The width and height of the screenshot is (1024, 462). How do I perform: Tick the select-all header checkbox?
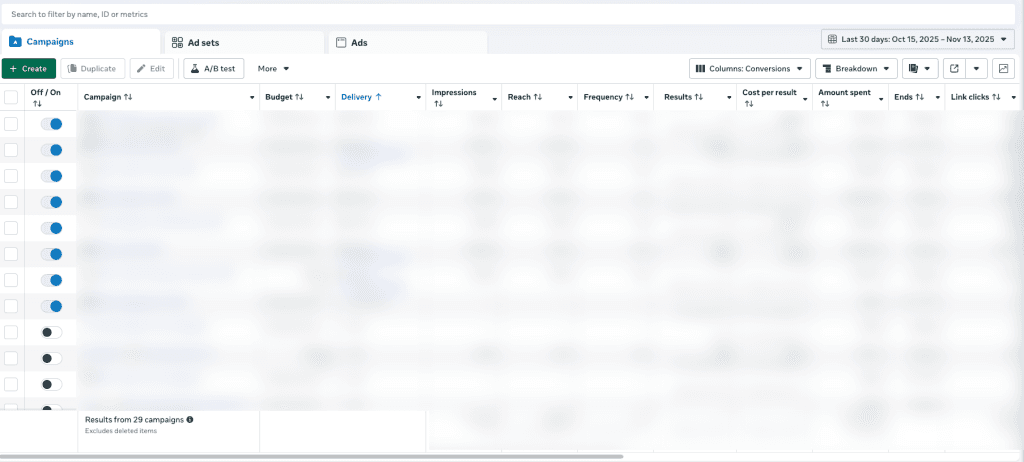(11, 97)
